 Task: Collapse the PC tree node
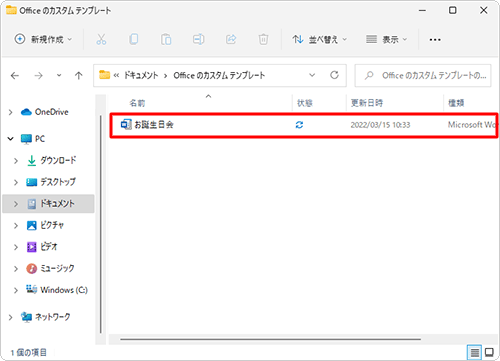click(11, 139)
